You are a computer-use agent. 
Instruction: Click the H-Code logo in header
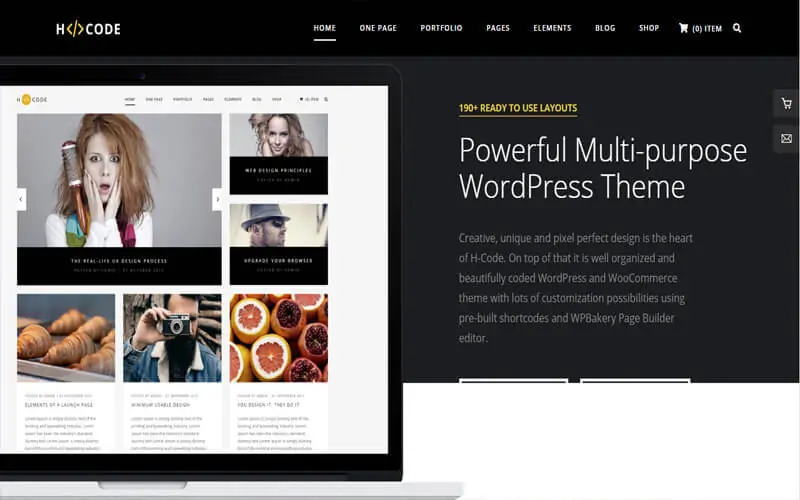click(88, 29)
